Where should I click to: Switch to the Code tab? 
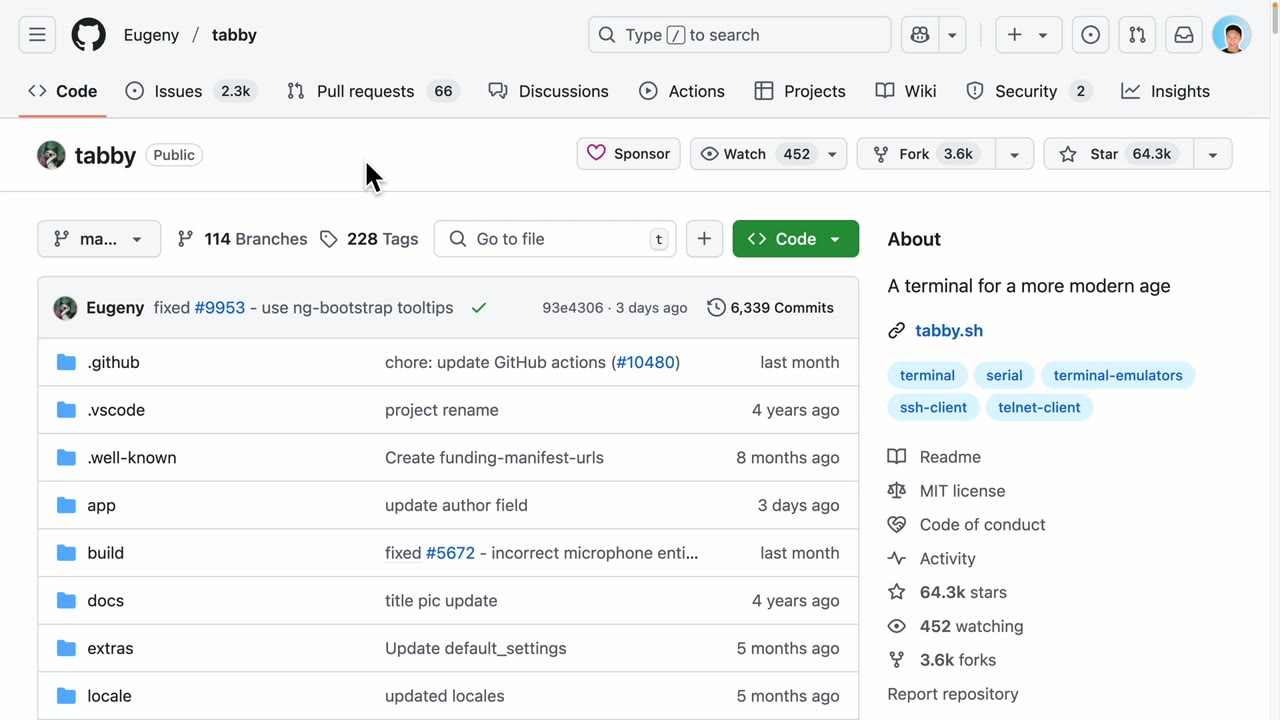(x=63, y=91)
